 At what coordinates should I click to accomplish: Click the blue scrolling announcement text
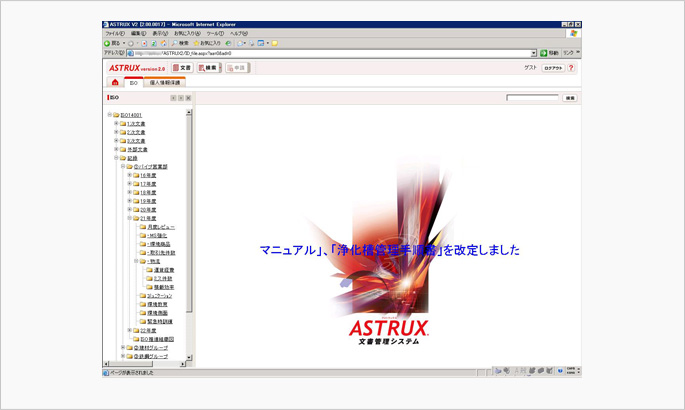pyautogui.click(x=389, y=250)
